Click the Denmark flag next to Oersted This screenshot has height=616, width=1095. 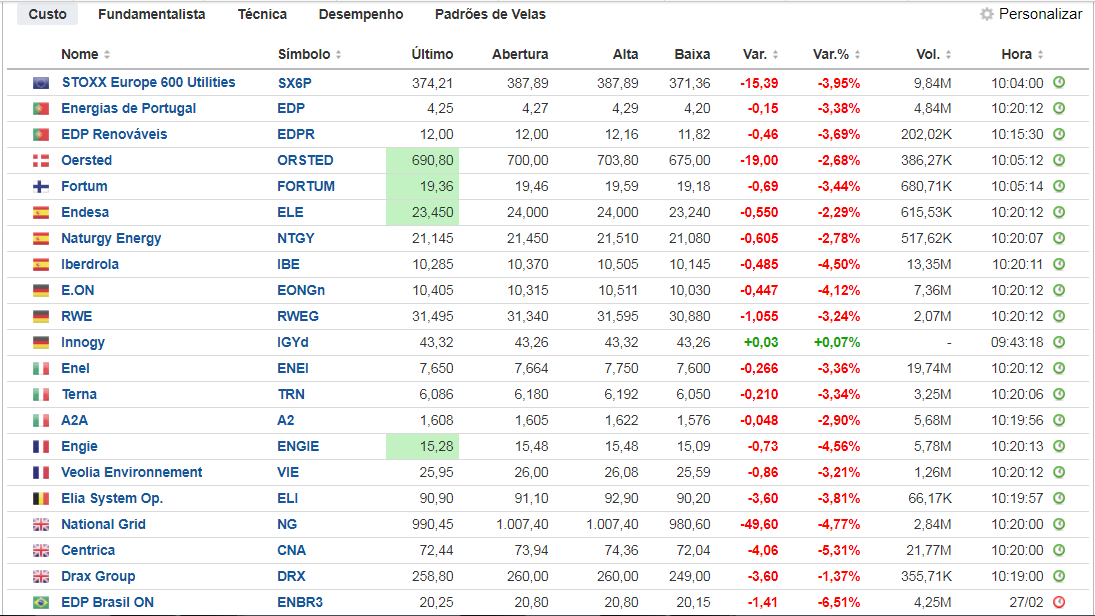coord(41,160)
